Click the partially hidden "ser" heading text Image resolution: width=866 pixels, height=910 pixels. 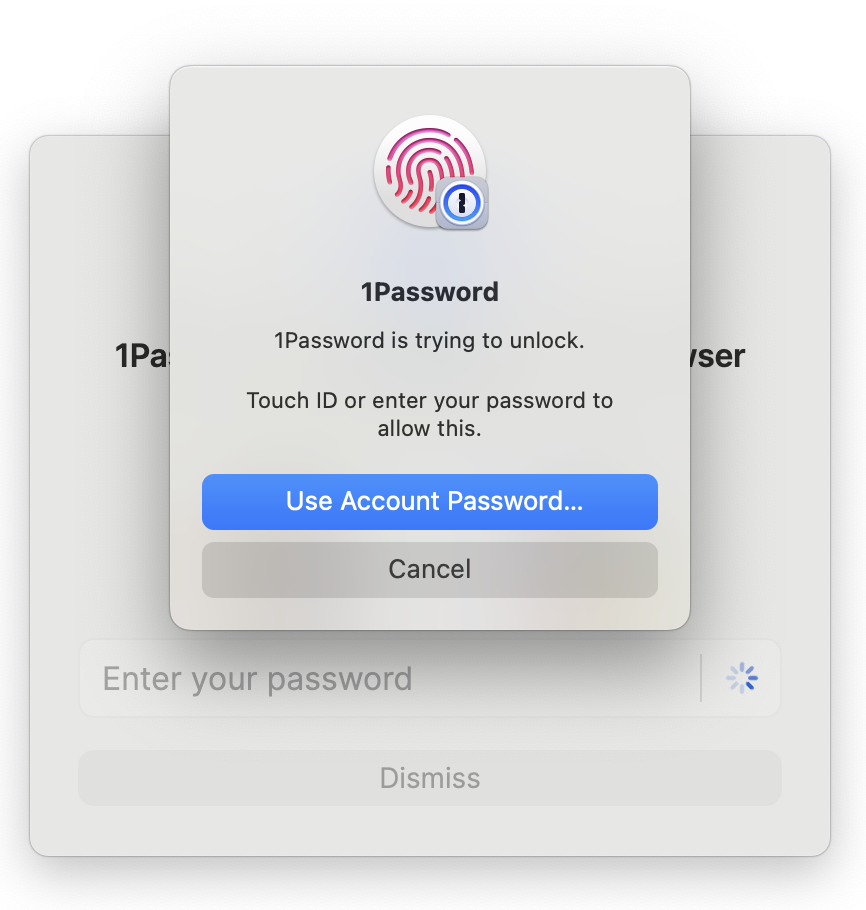point(717,356)
